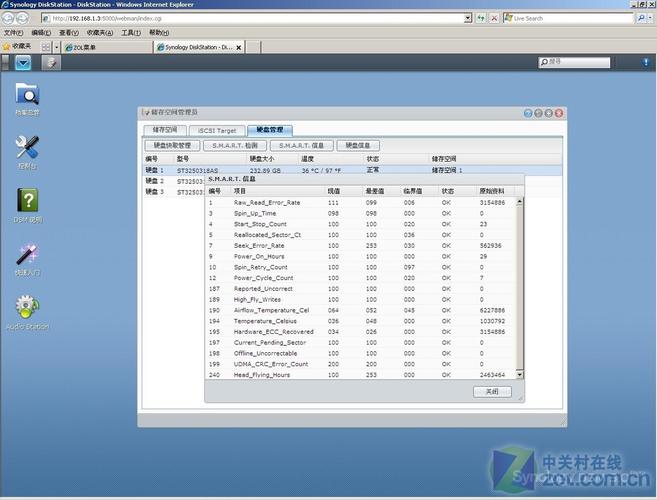
Task: Open the Control Panel wrench icon
Action: 27,152
